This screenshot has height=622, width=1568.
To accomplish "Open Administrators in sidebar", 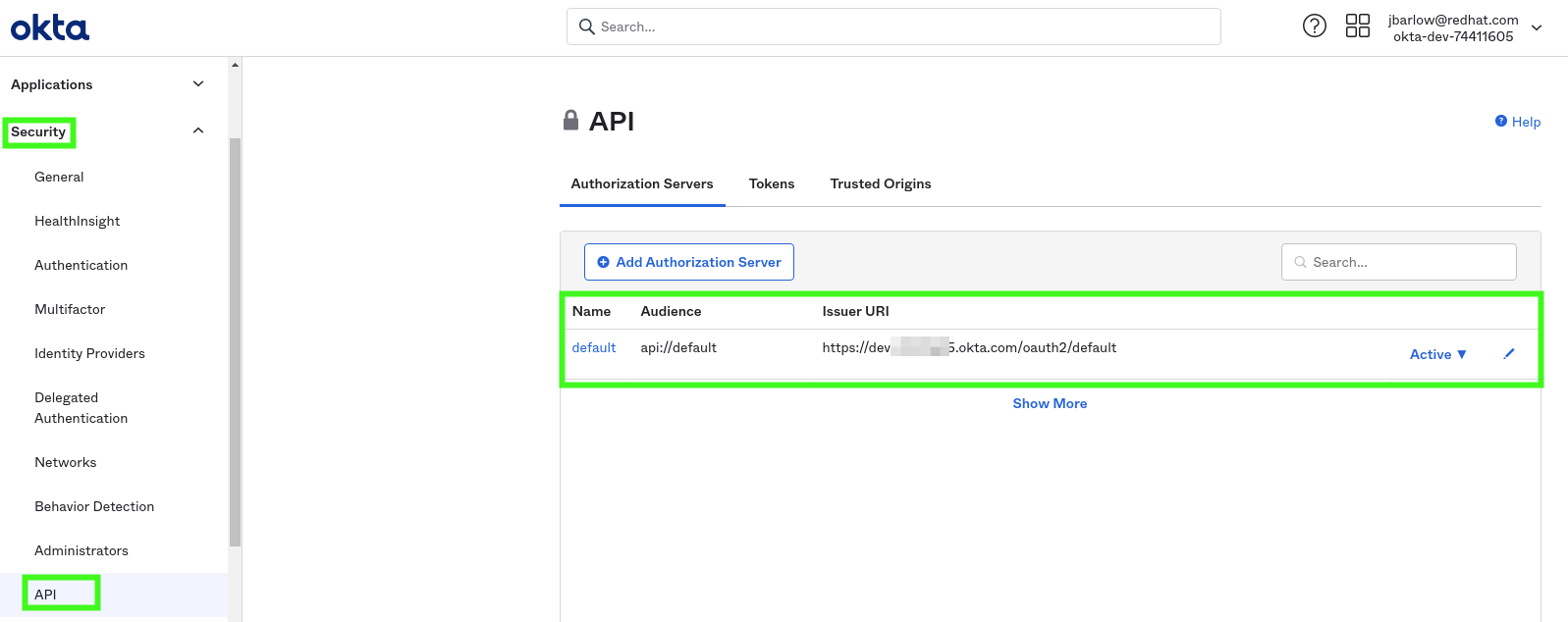I will click(81, 550).
